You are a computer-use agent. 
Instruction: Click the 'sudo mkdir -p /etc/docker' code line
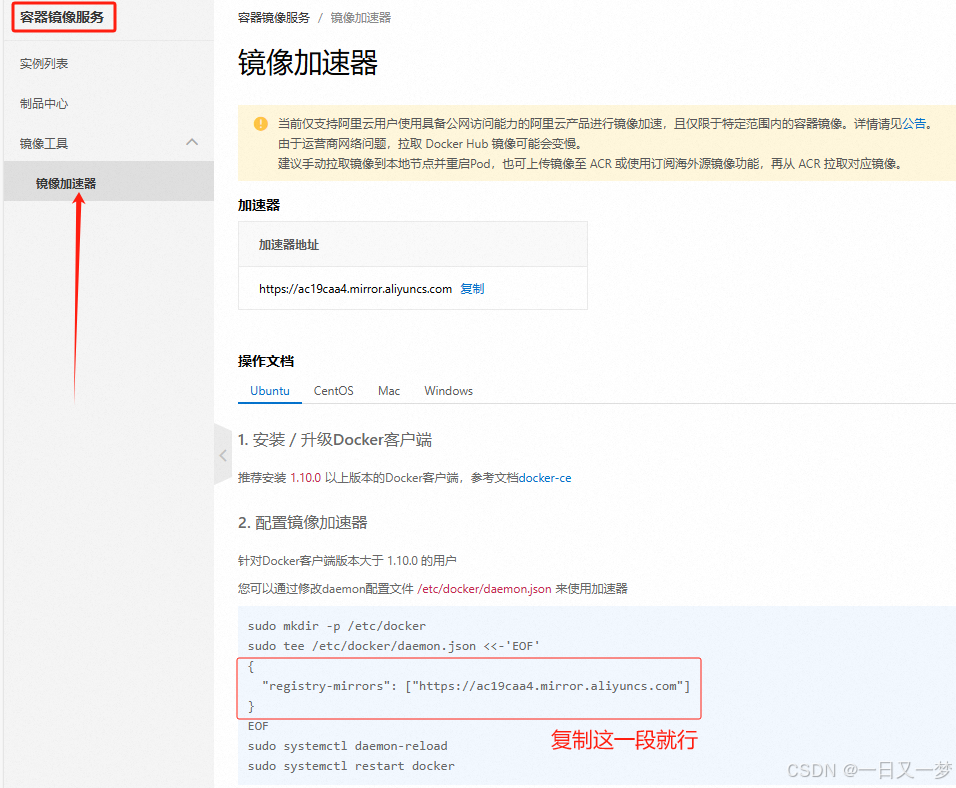[337, 626]
